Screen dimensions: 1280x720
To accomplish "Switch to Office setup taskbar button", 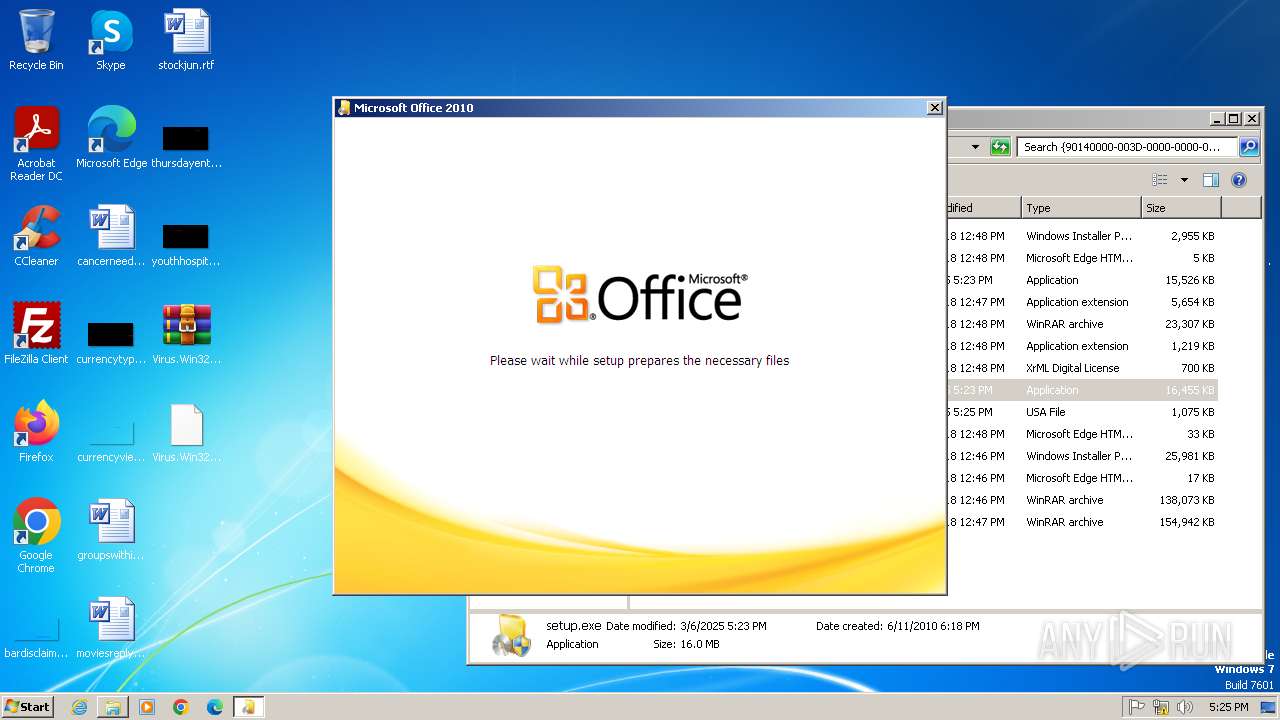I will [x=247, y=707].
